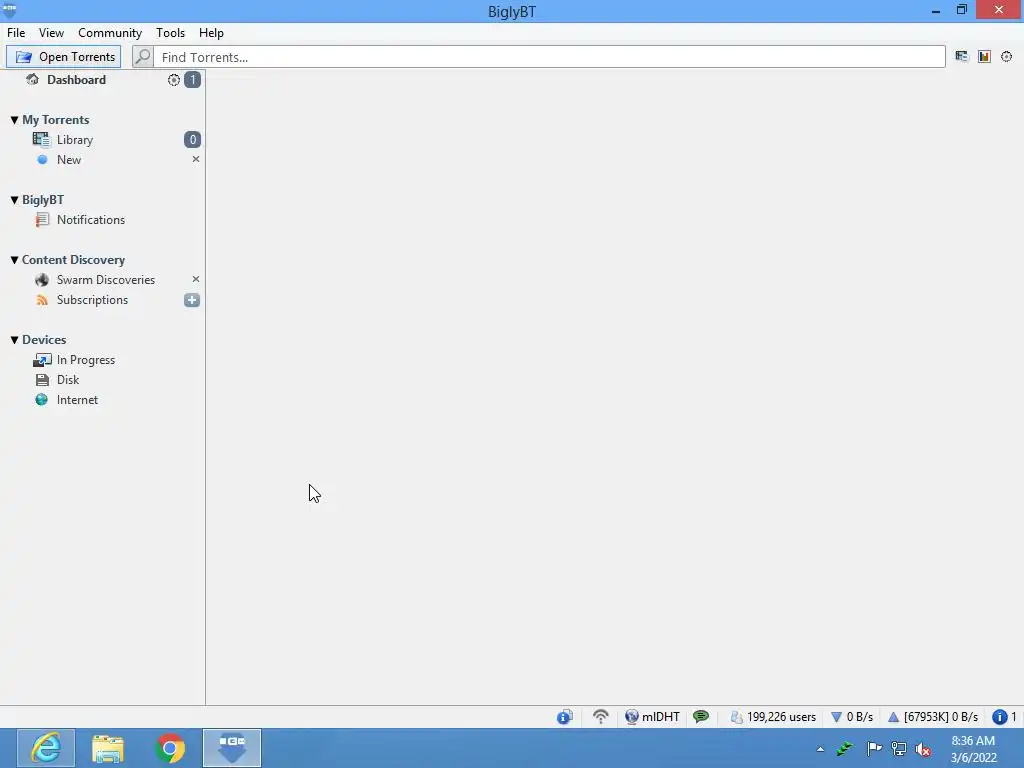This screenshot has height=768, width=1024.
Task: Click the upload speed [67953K] 0 B/s
Action: point(933,717)
